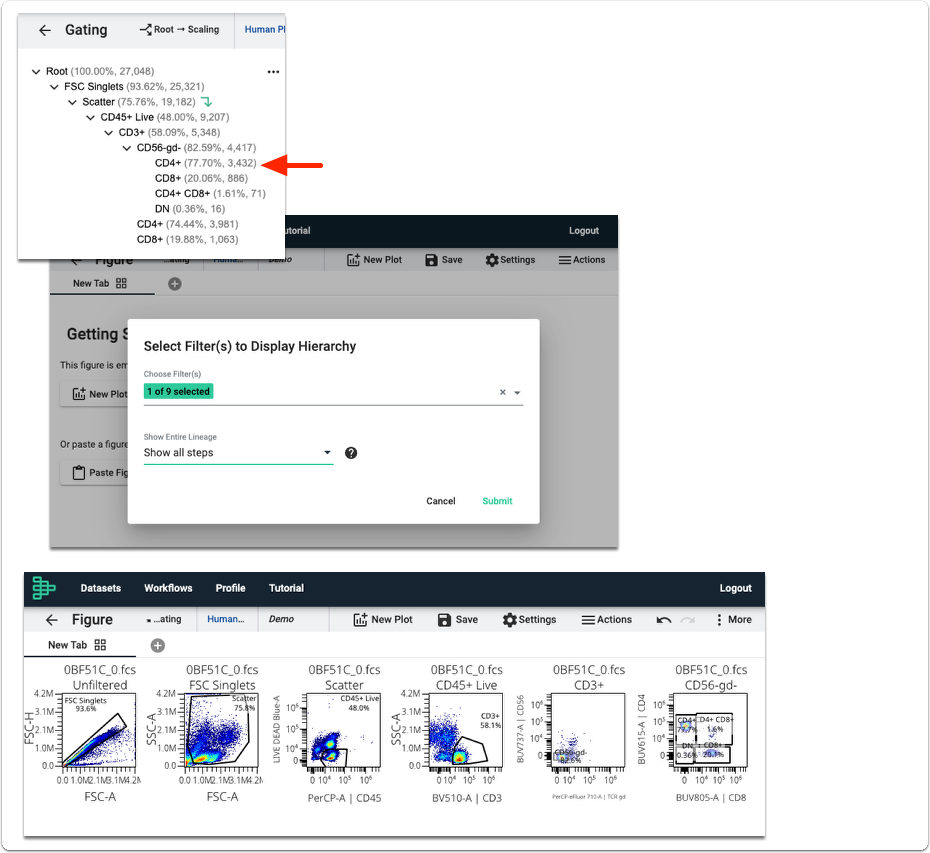
Task: Open the Unfiltered FSC Singlets plot
Action: tap(100, 731)
